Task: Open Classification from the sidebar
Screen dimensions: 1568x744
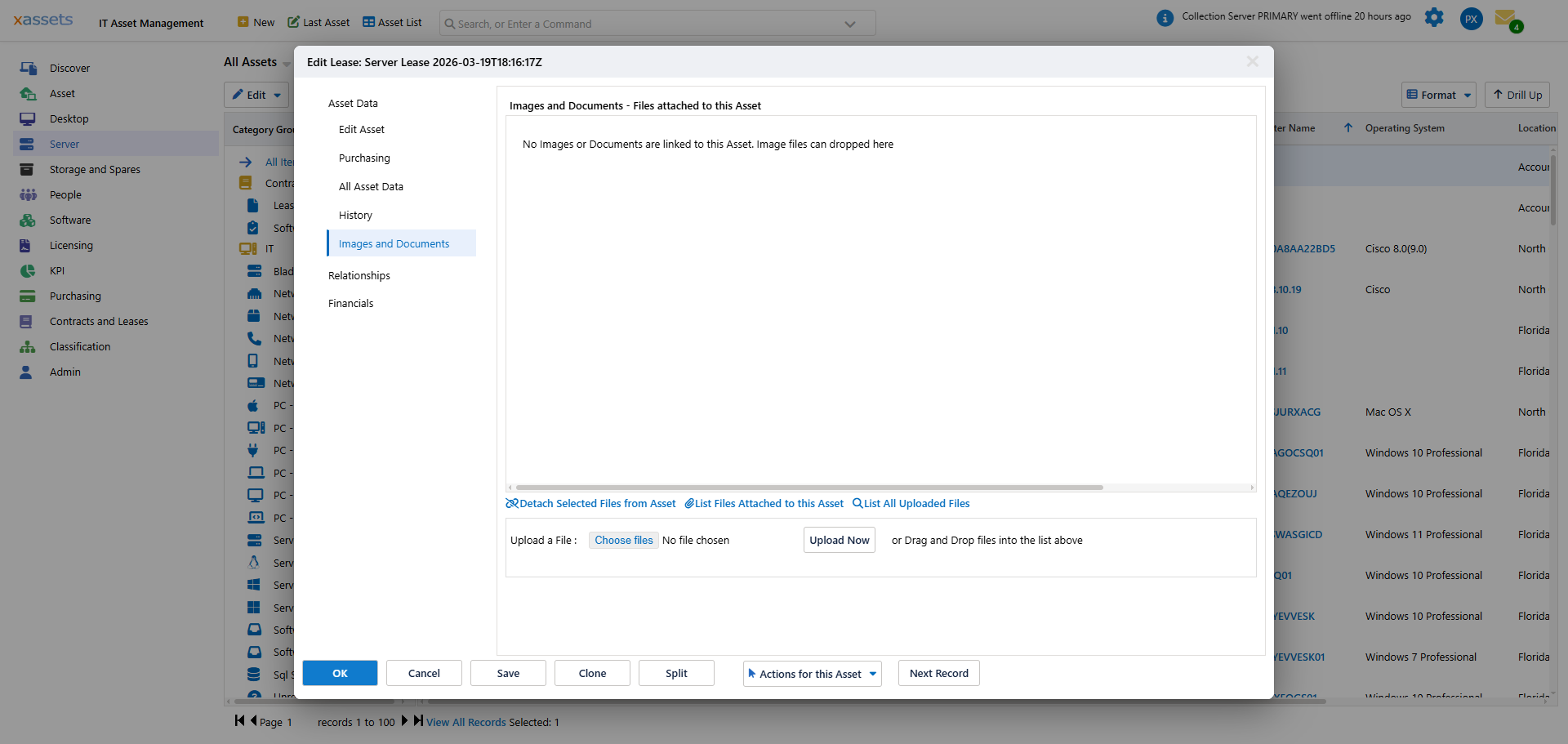Action: 80,346
